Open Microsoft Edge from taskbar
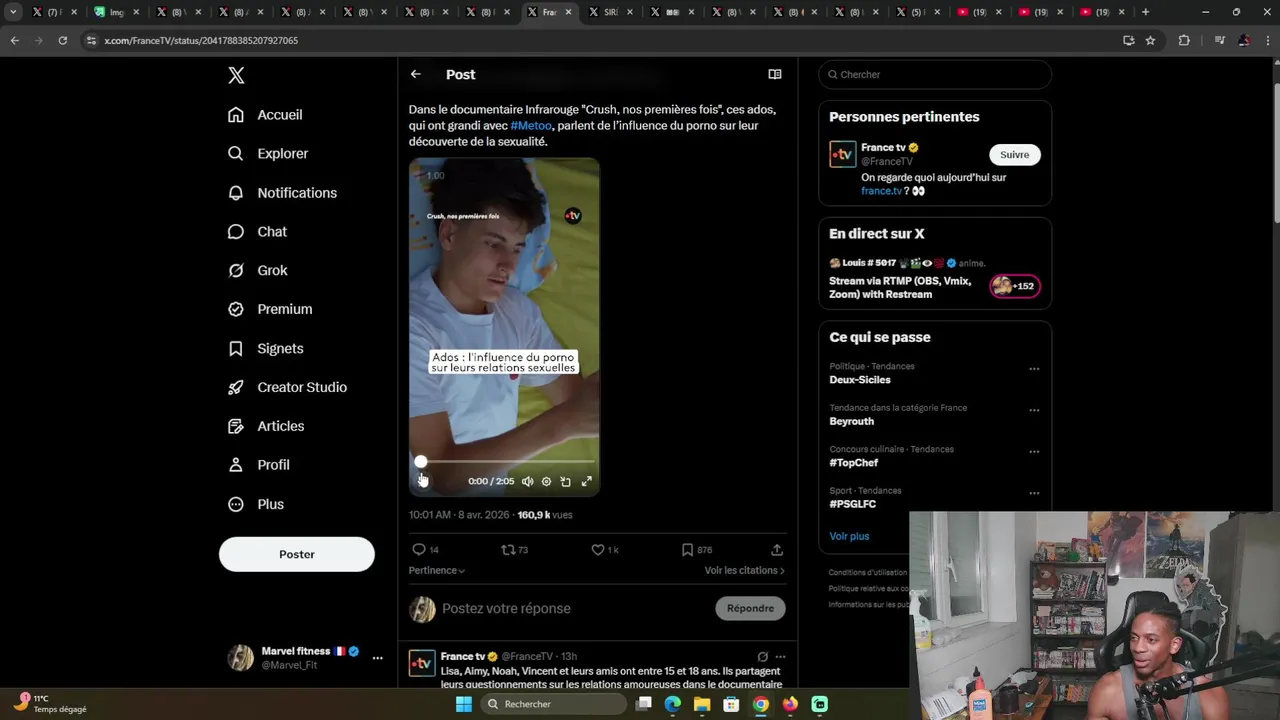Viewport: 1280px width, 720px height. (673, 704)
